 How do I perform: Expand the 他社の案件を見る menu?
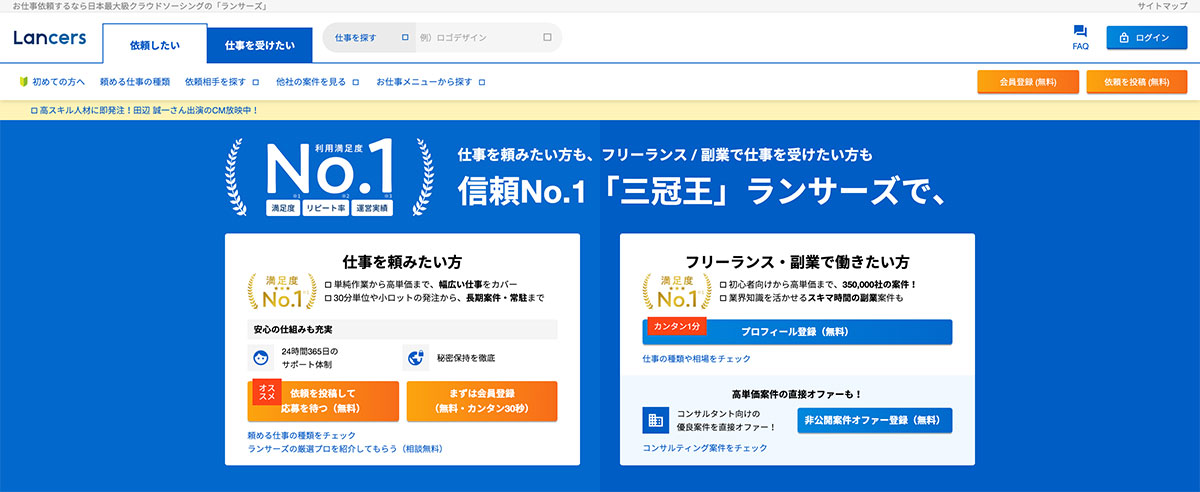(318, 81)
